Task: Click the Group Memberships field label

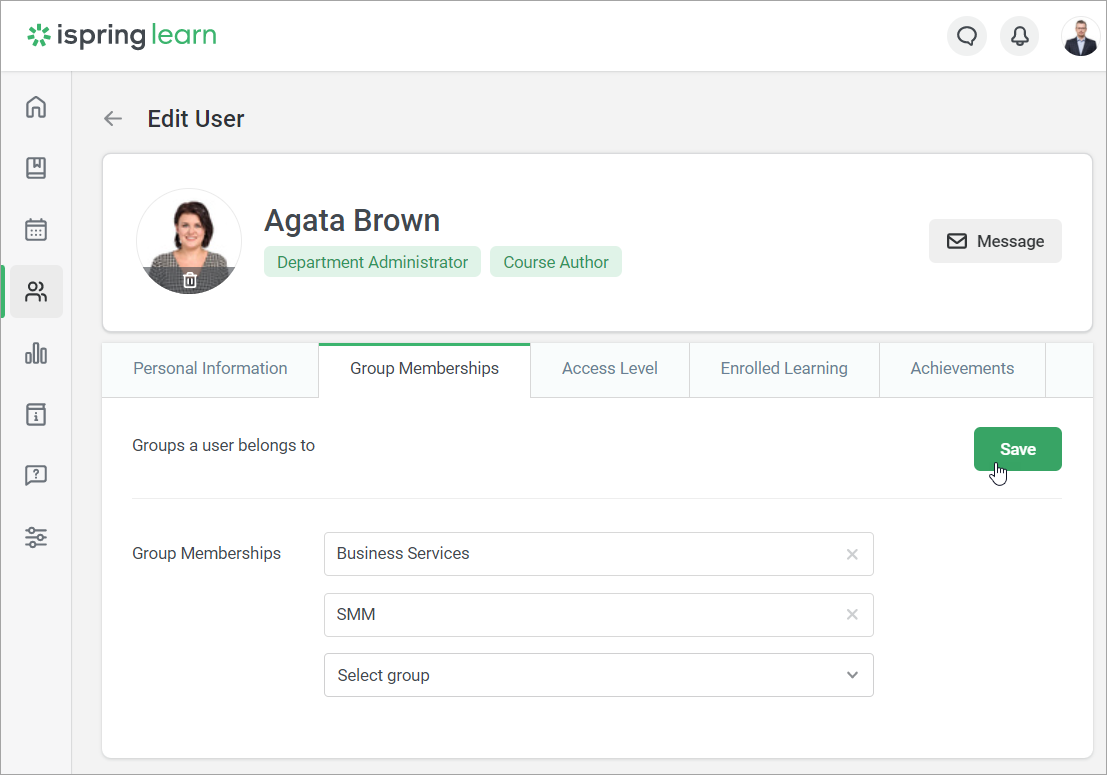Action: [x=206, y=553]
